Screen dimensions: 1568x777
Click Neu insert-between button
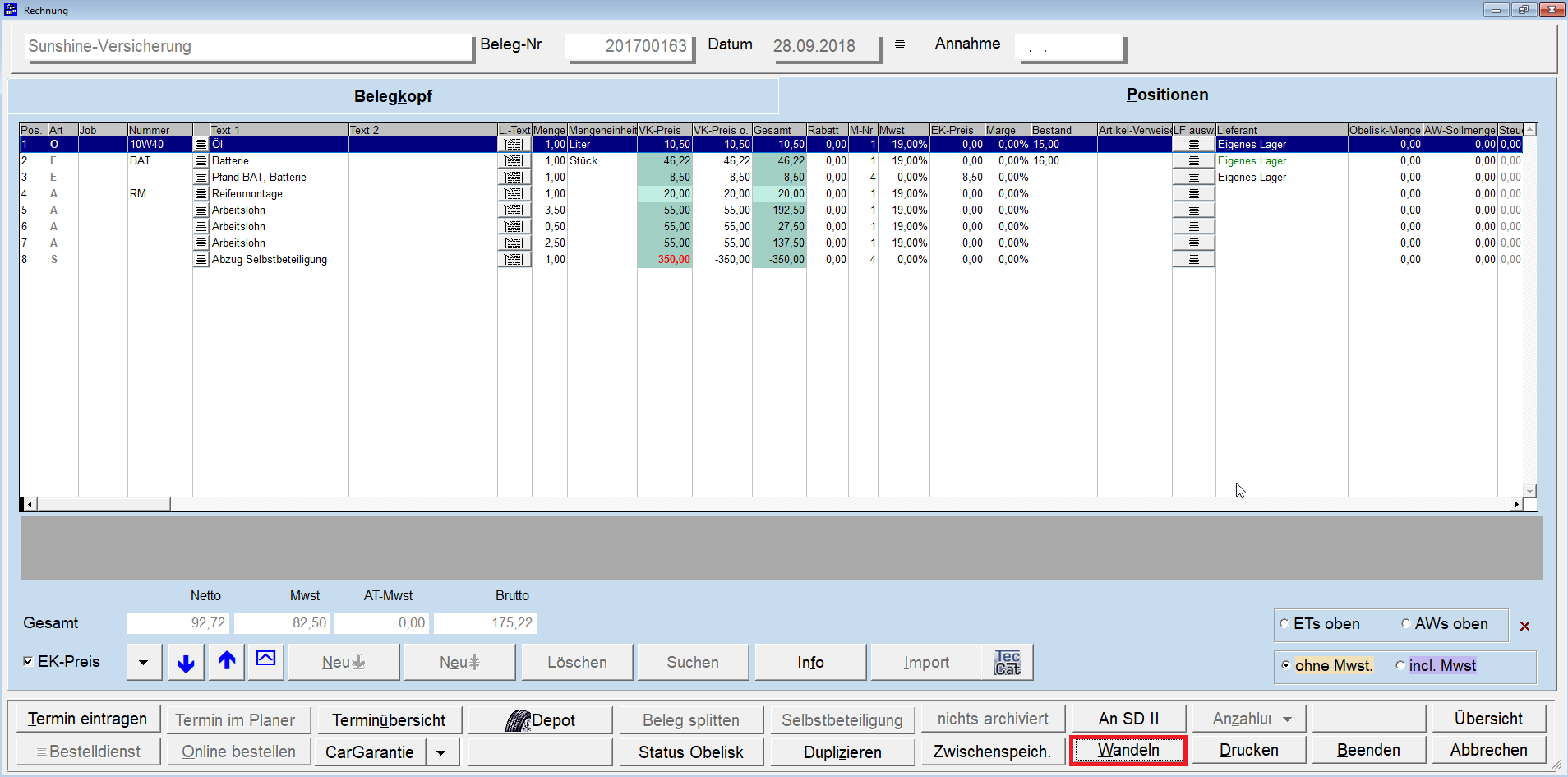(x=459, y=663)
